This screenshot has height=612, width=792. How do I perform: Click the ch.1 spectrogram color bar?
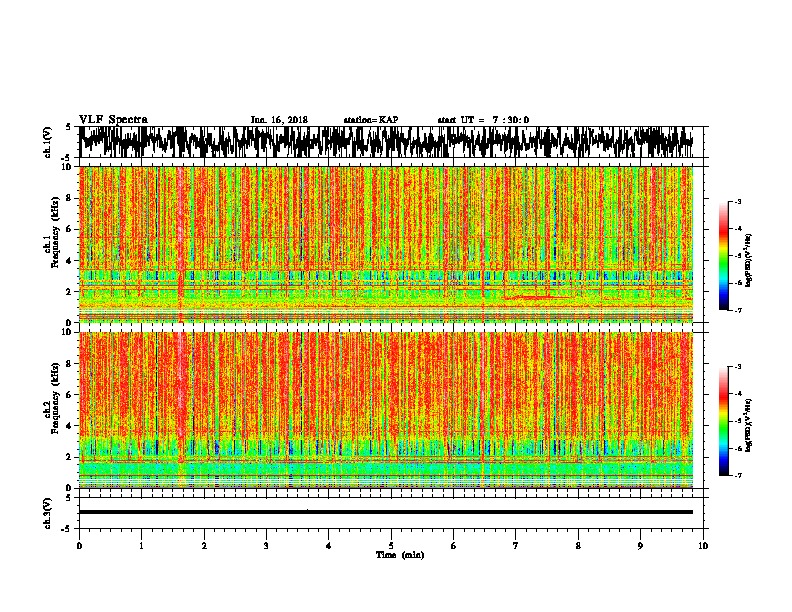pos(723,256)
